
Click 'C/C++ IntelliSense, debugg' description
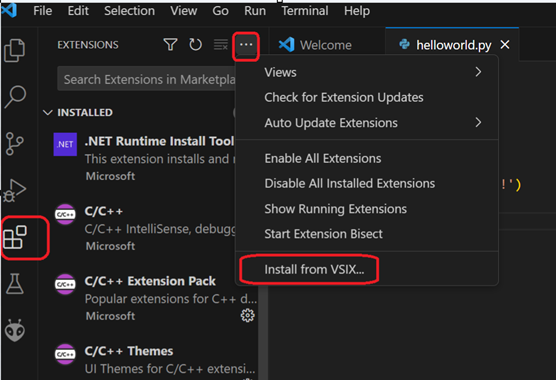(x=160, y=229)
